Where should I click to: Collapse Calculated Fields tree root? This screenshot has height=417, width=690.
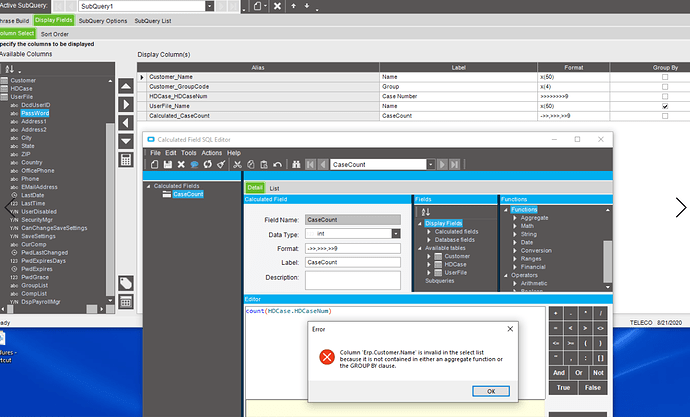(148, 186)
